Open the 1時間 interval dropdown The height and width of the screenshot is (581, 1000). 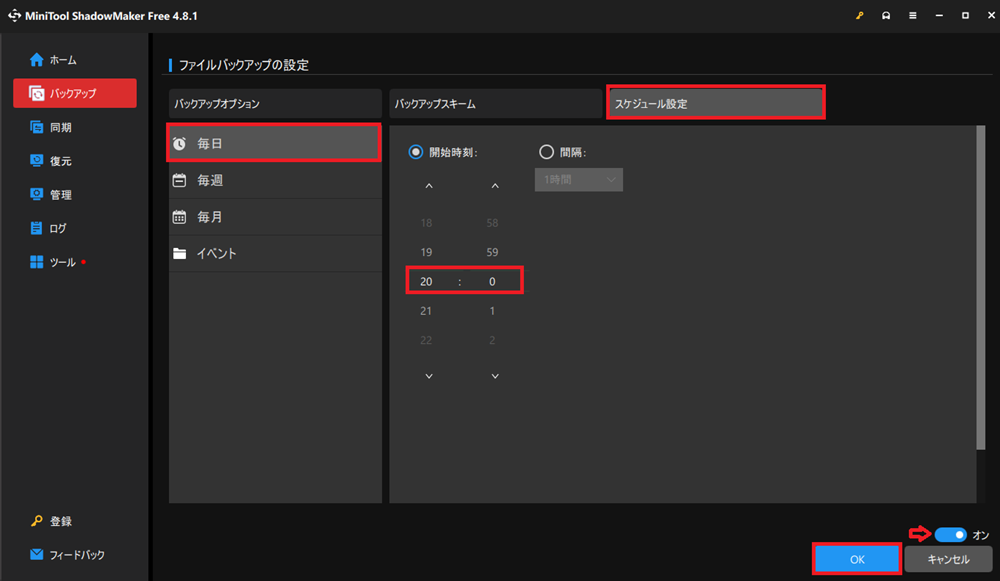578,180
